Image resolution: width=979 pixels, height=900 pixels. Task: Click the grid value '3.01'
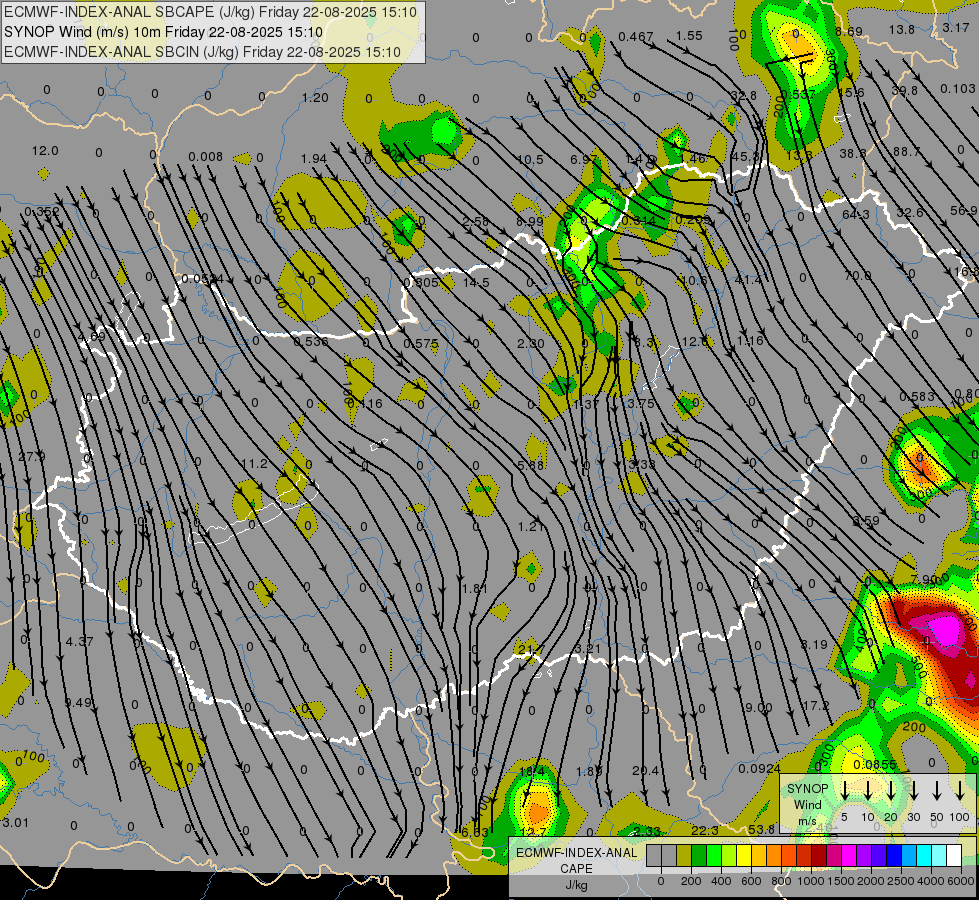[x=16, y=822]
